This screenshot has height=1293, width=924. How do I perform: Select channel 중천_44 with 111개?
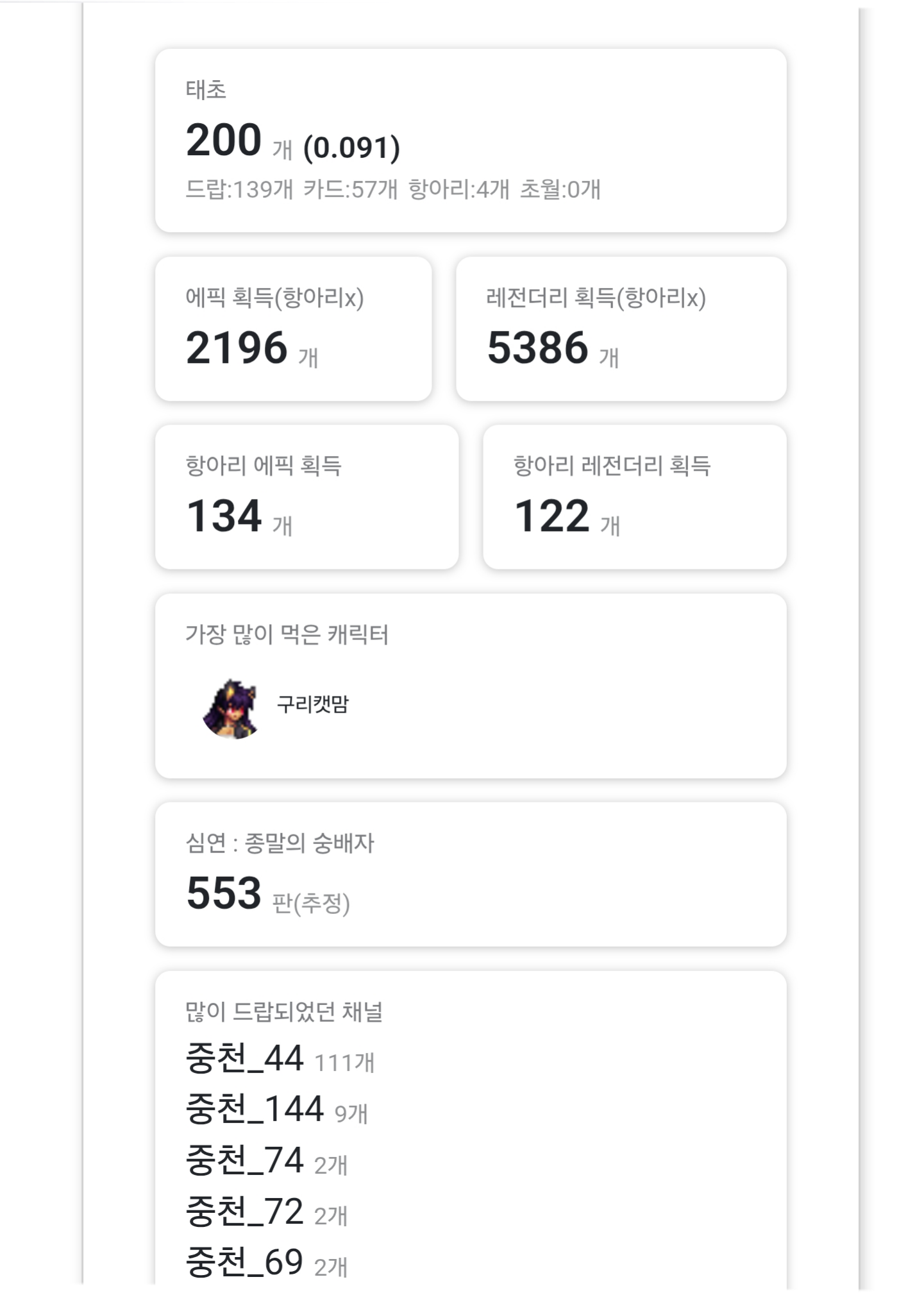[x=280, y=1060]
